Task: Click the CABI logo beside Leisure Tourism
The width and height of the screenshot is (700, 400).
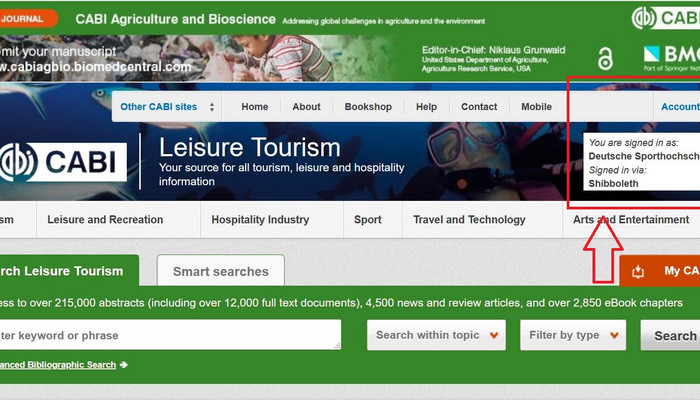Action: click(63, 162)
